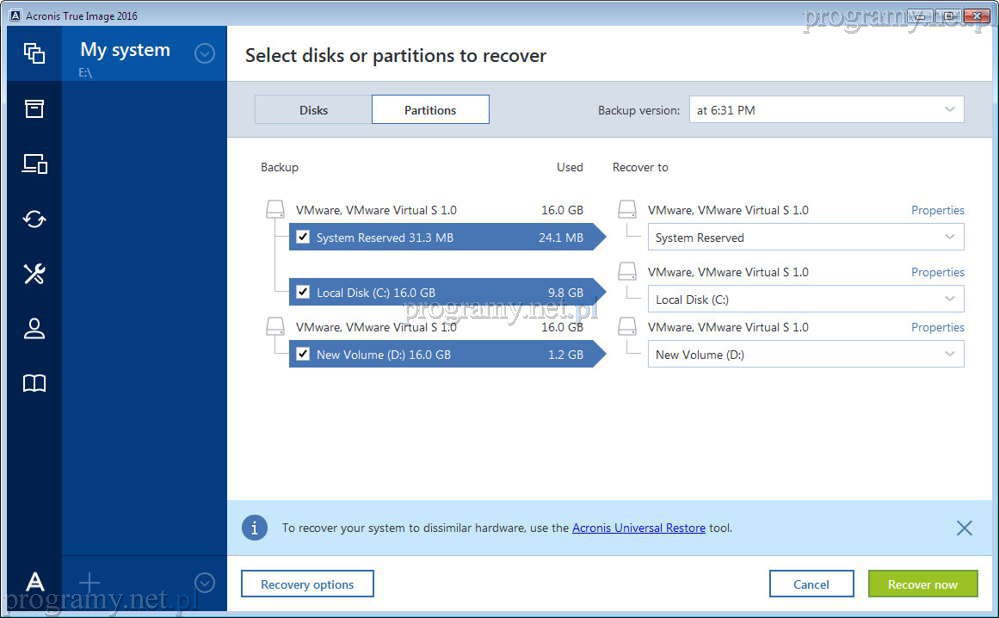999x618 pixels.
Task: Open the Backup section in the sidebar
Action: (x=34, y=54)
